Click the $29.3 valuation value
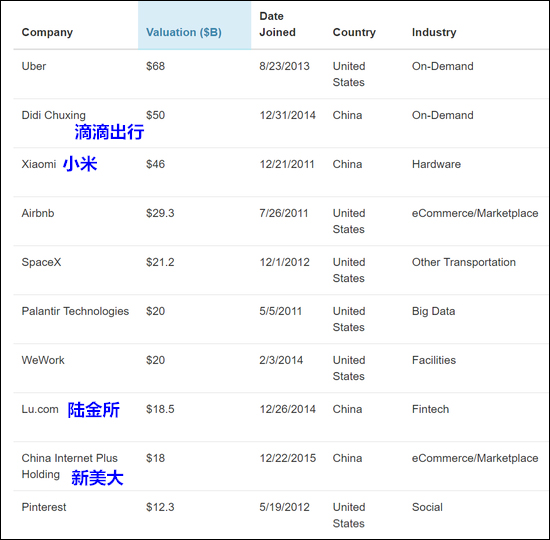Image resolution: width=550 pixels, height=540 pixels. coord(160,213)
